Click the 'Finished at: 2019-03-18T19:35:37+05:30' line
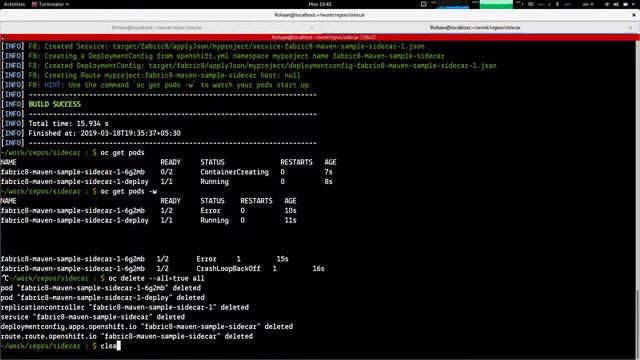The height and width of the screenshot is (360, 640). pos(104,133)
